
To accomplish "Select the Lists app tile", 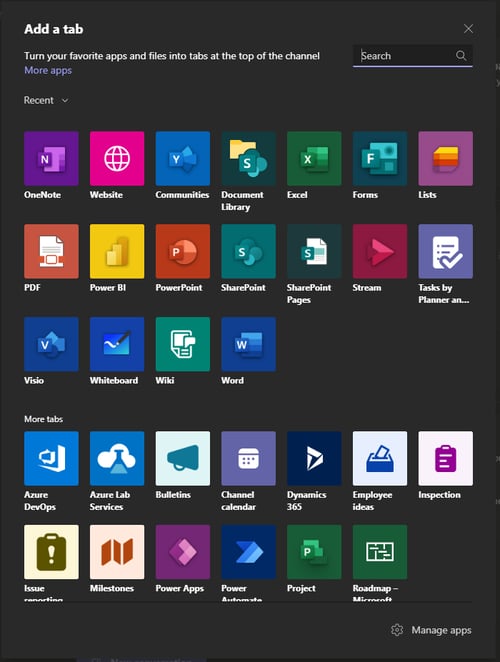I will pyautogui.click(x=446, y=158).
